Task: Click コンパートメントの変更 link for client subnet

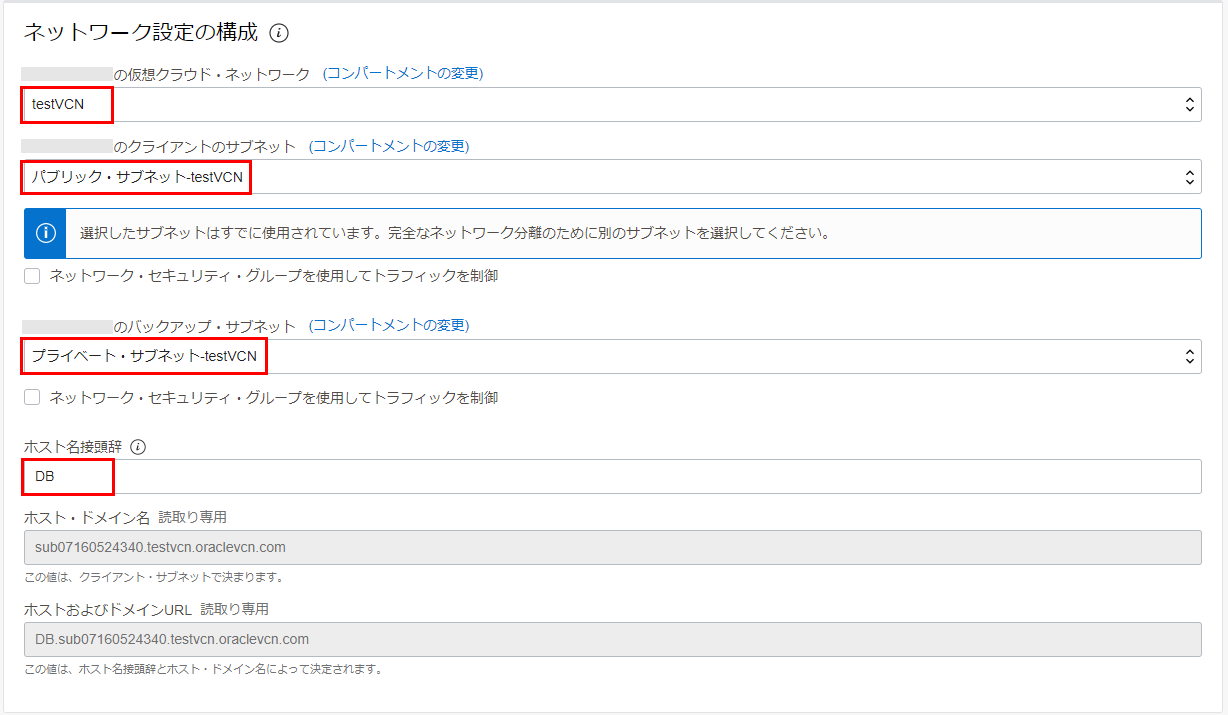Action: click(x=388, y=146)
